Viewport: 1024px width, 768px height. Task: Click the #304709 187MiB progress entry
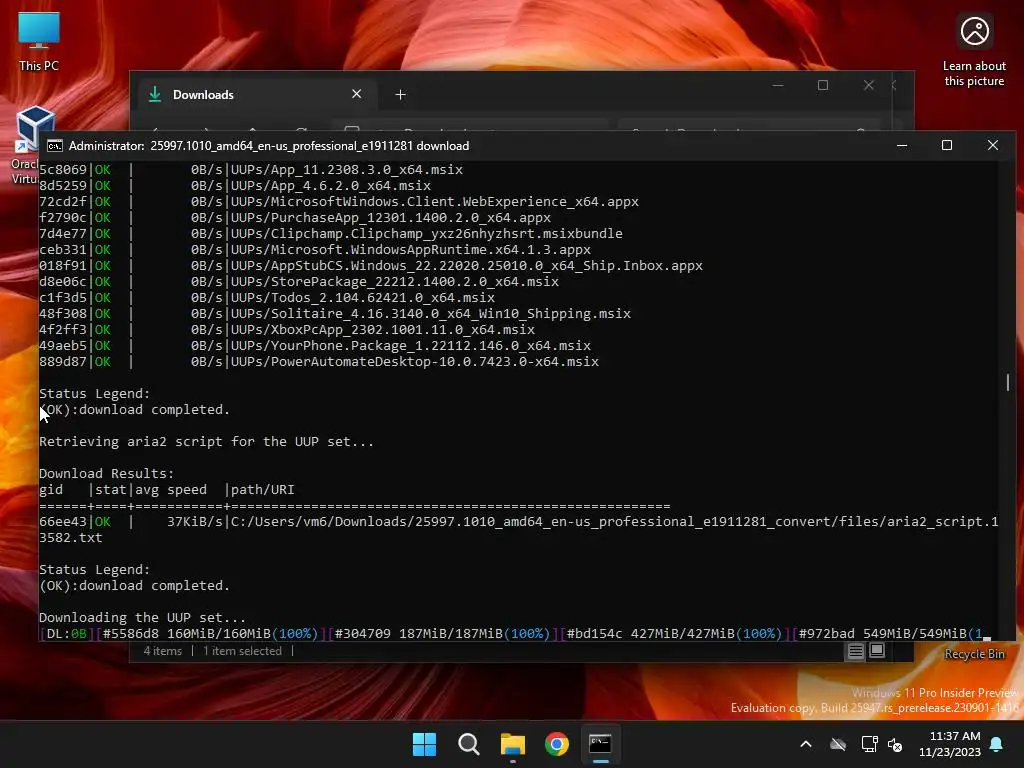tap(442, 634)
